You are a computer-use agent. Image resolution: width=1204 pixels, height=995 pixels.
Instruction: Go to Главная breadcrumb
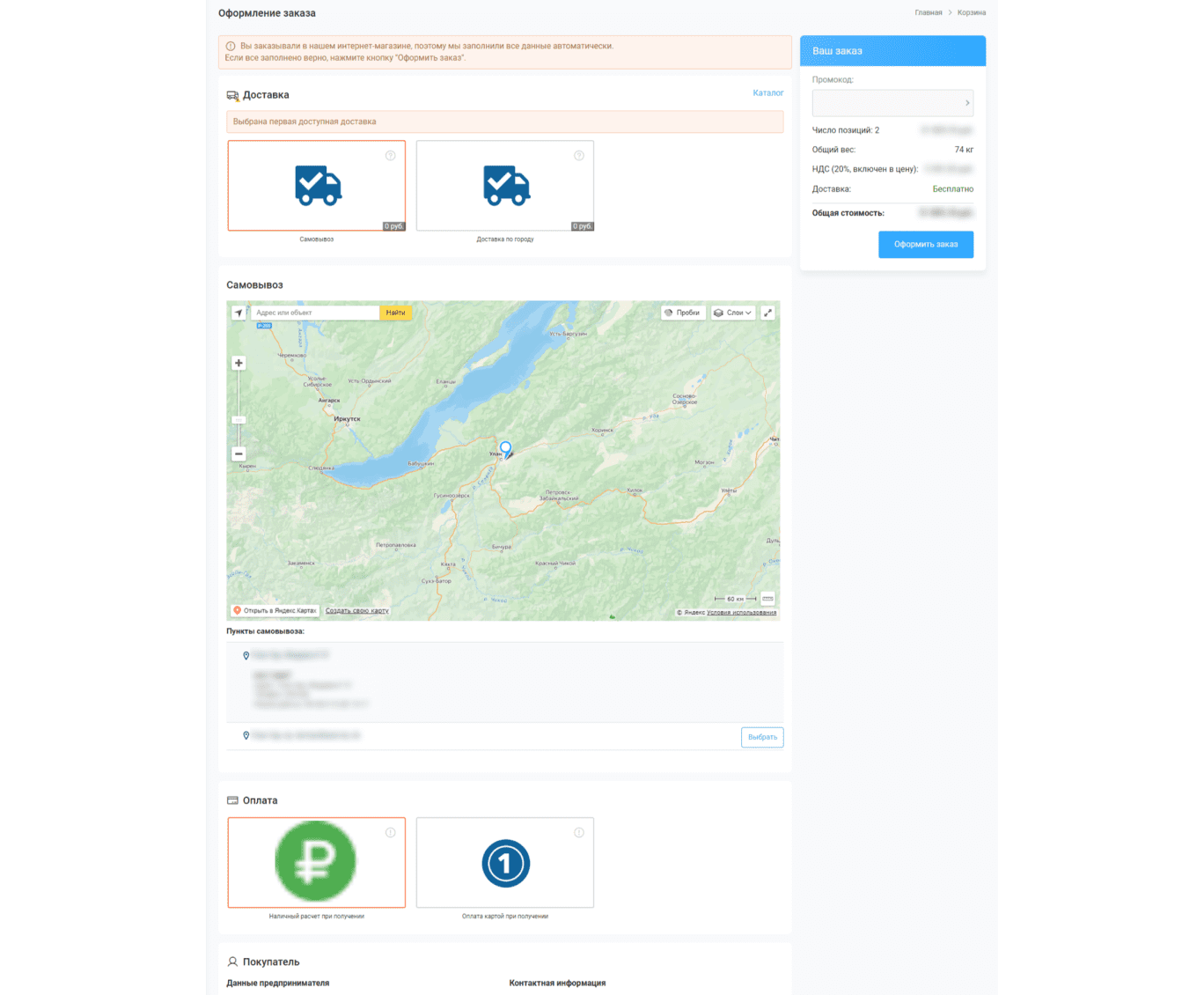(x=928, y=12)
